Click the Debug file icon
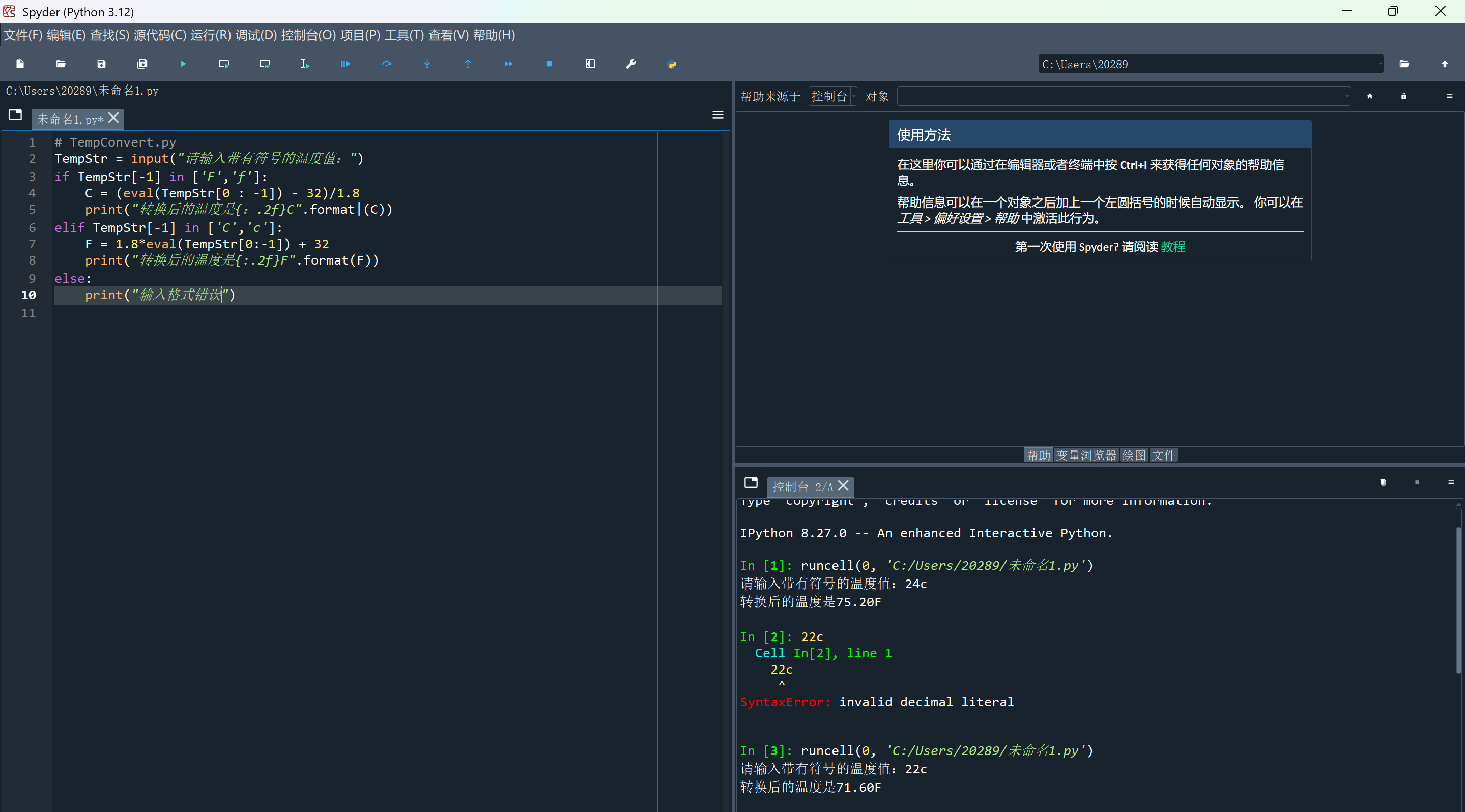1465x812 pixels. click(345, 64)
